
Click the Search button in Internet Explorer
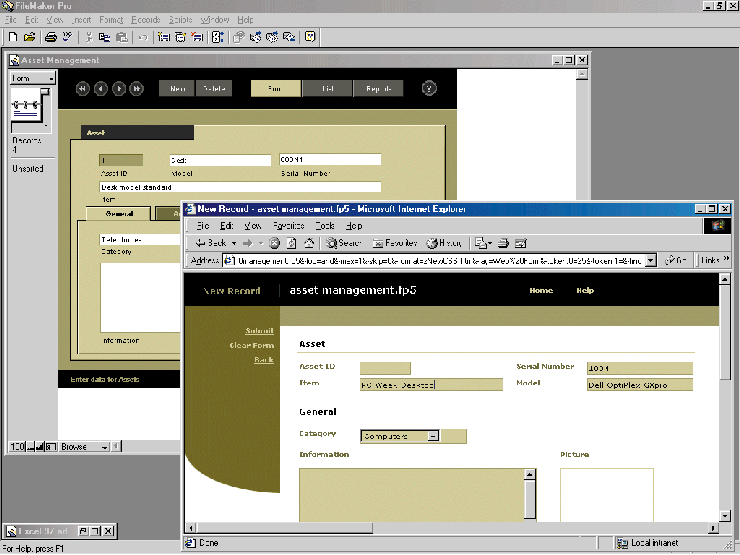(343, 243)
